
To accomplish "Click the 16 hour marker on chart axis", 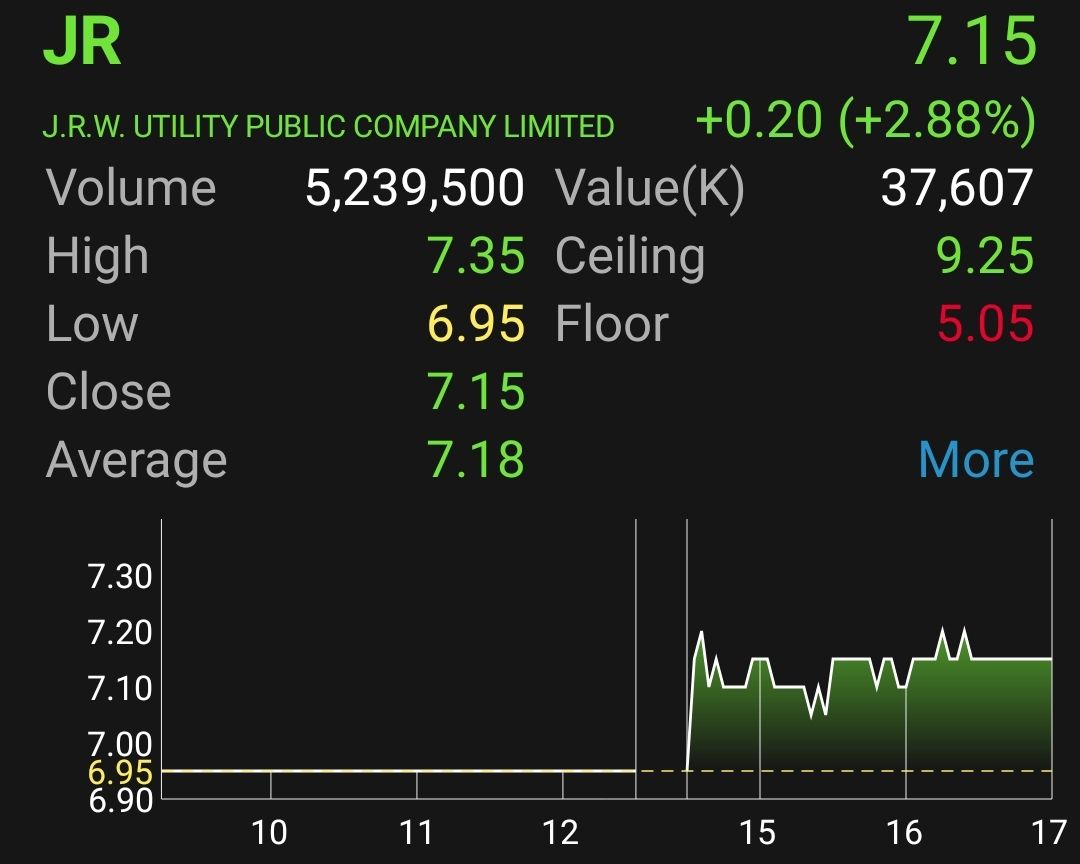I will pyautogui.click(x=903, y=833).
